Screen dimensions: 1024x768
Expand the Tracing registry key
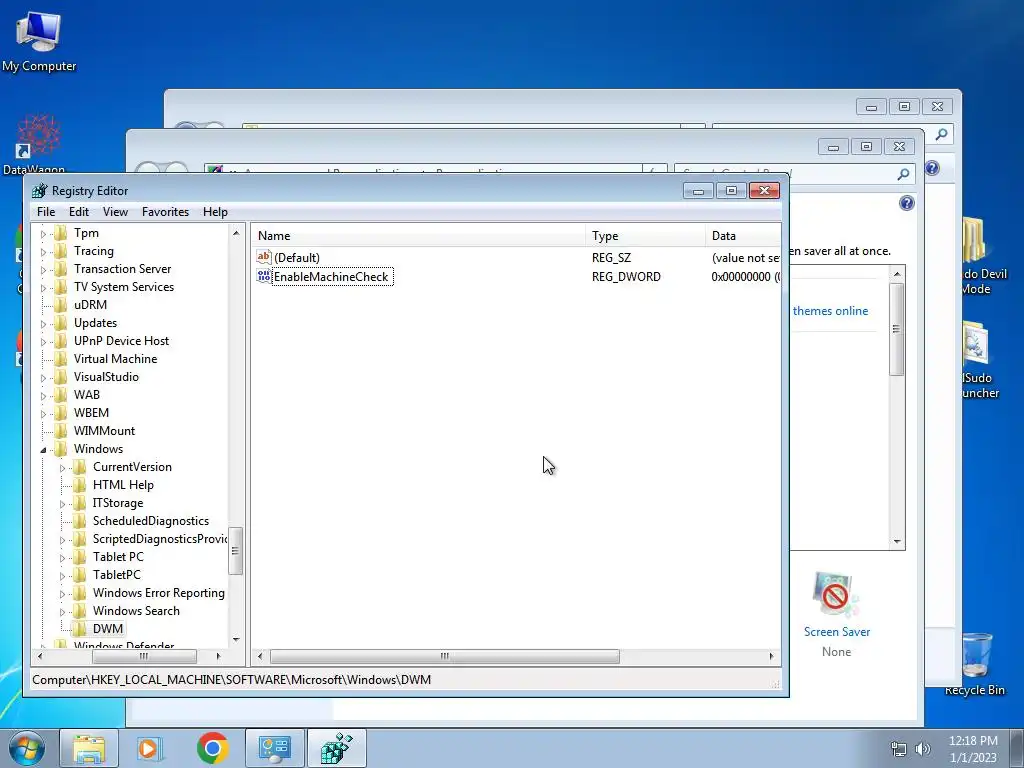point(43,251)
